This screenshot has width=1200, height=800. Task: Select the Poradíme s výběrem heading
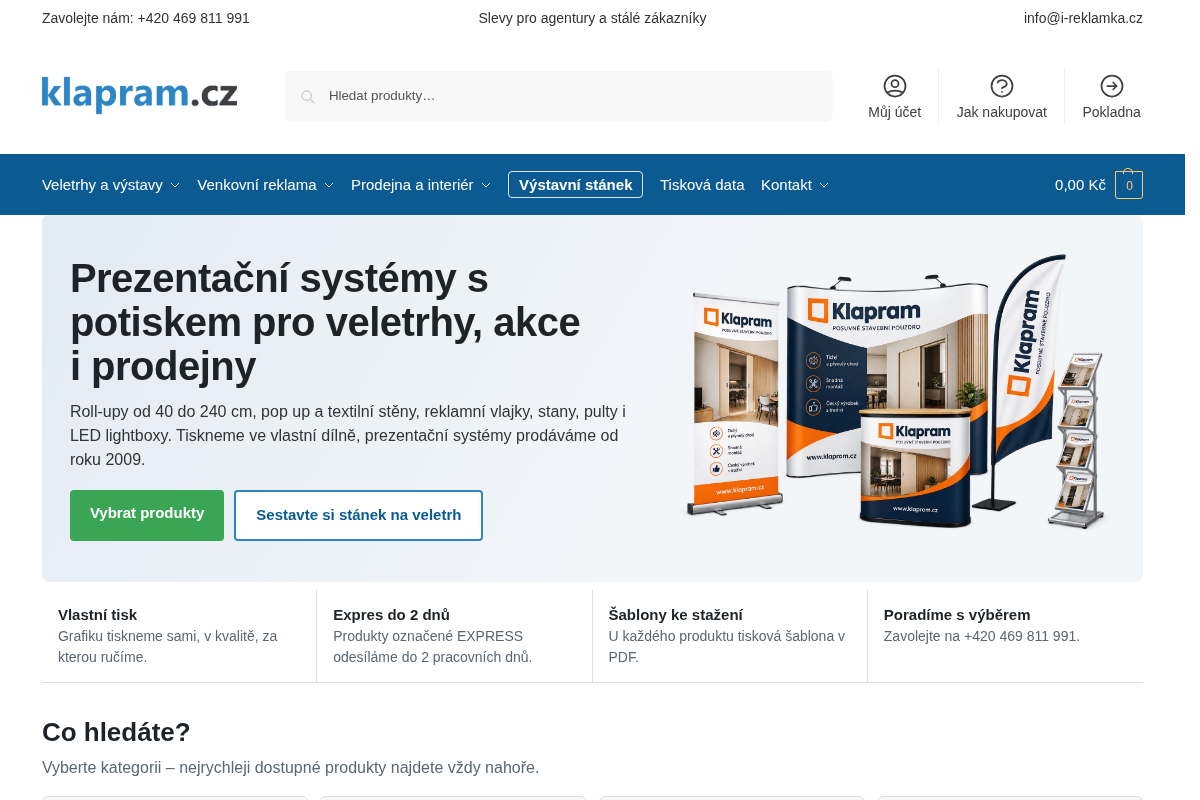[x=957, y=615]
